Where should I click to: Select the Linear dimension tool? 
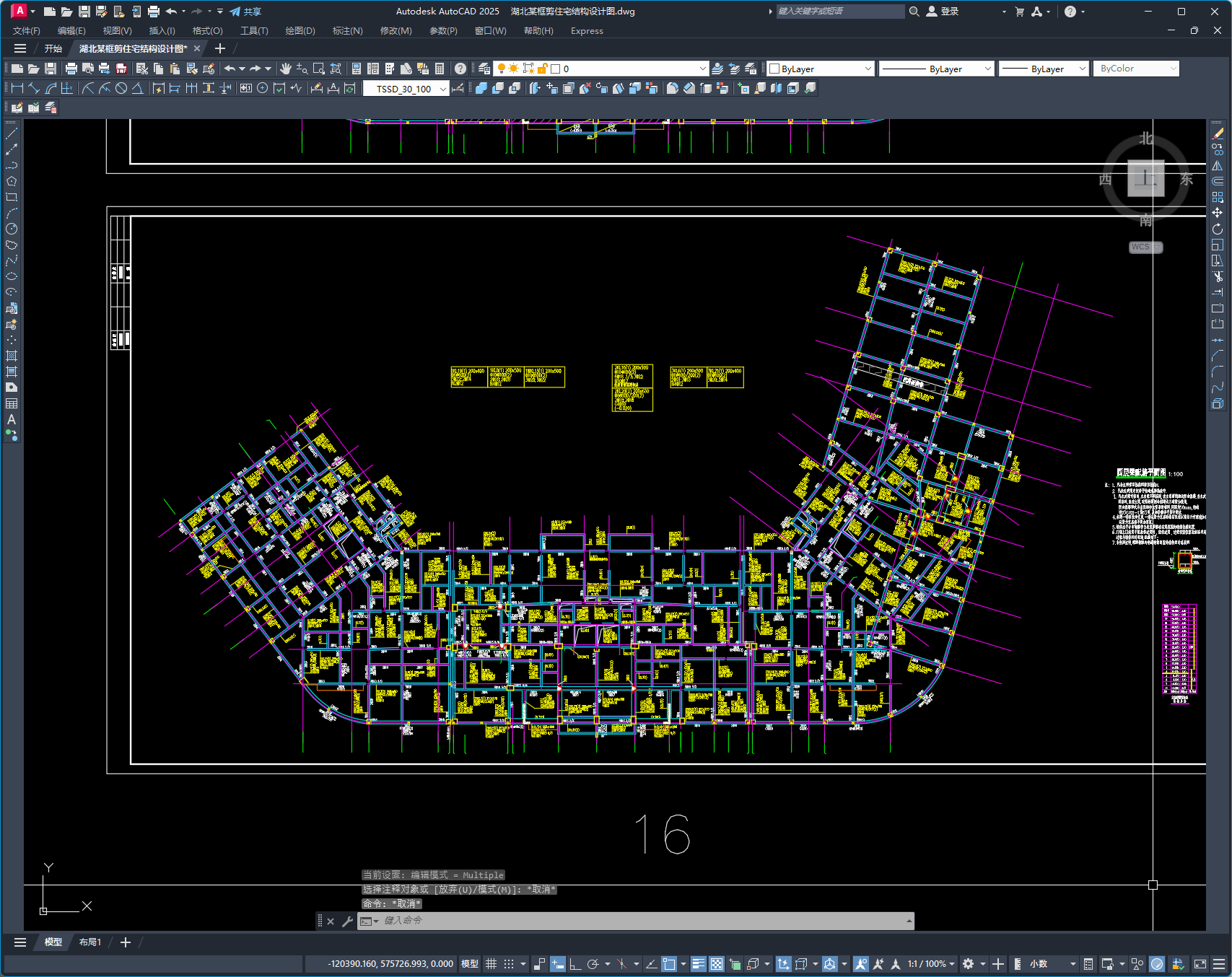coord(17,88)
